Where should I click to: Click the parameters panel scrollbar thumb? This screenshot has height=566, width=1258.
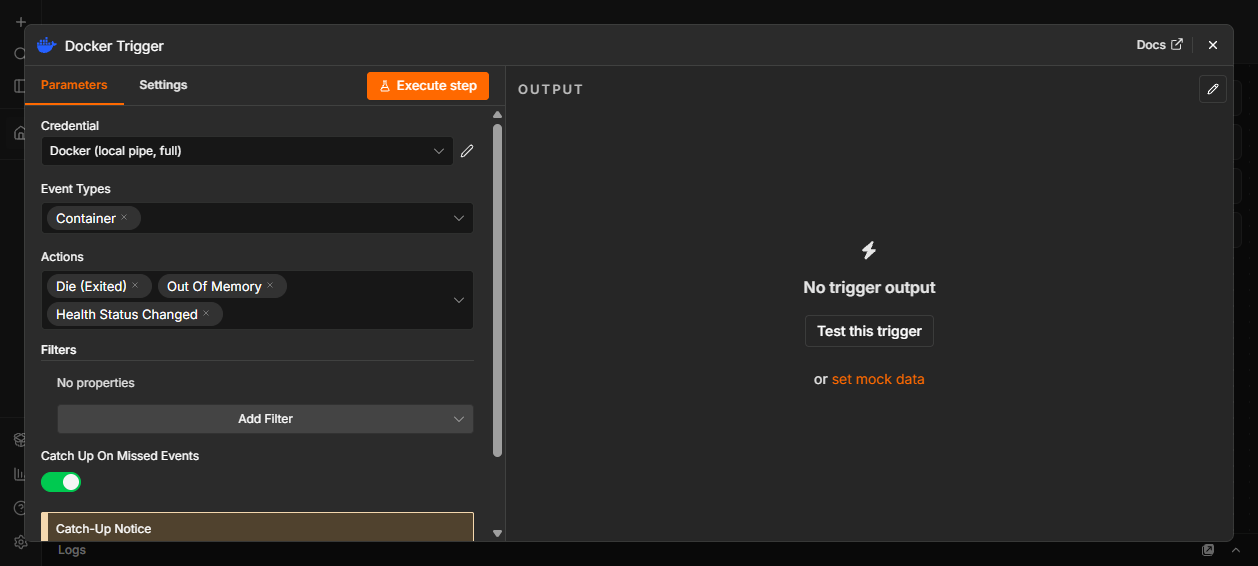[x=497, y=290]
